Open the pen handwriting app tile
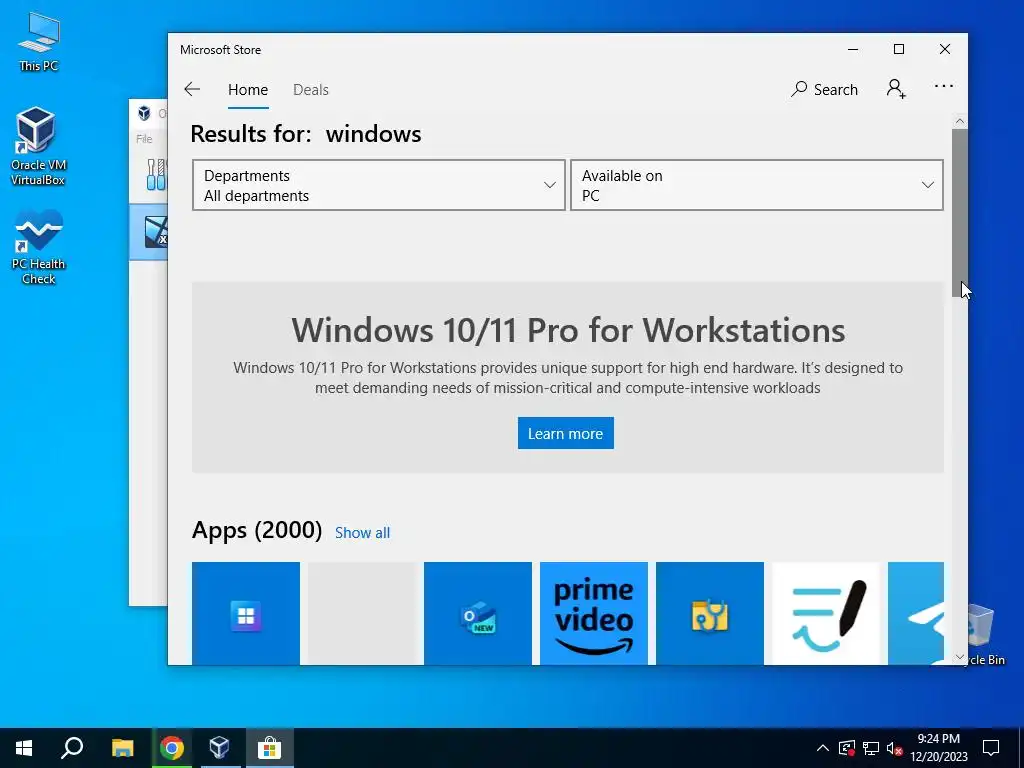 (825, 613)
